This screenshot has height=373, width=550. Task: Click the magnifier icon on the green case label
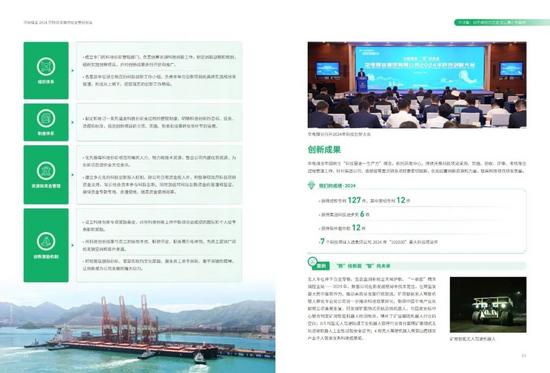(x=312, y=261)
